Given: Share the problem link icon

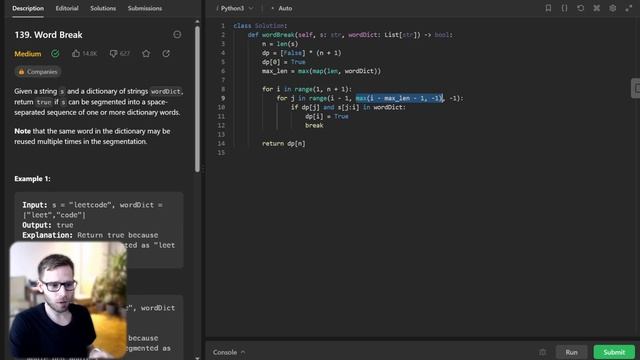Looking at the screenshot, I should (166, 53).
